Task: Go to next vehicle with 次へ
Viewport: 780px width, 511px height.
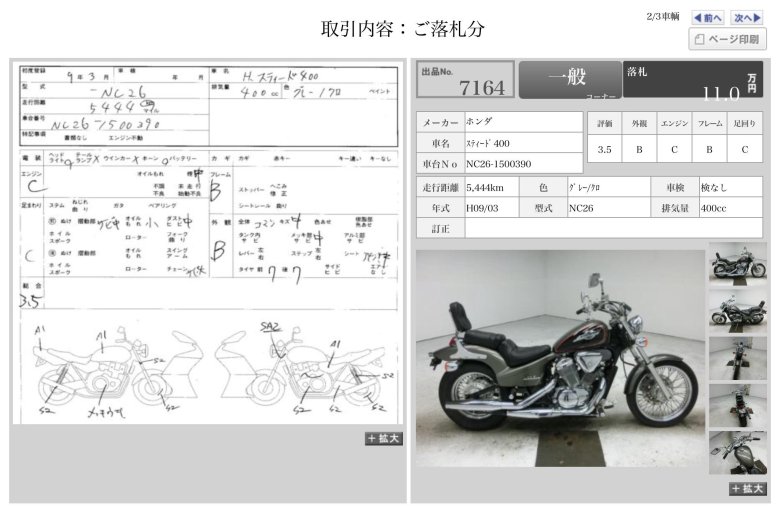Action: click(x=747, y=18)
